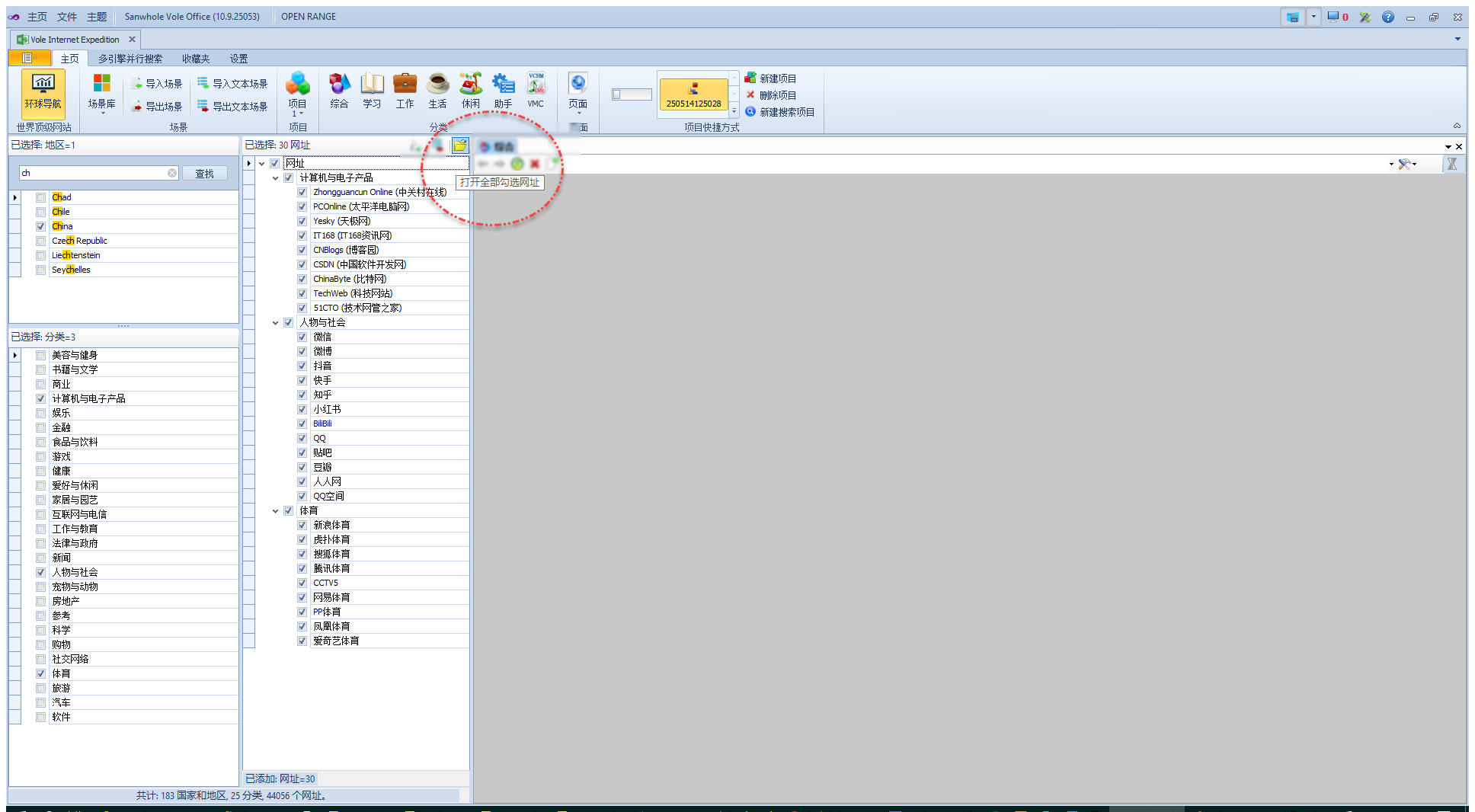Collapse the 网址 root tree node

click(261, 163)
